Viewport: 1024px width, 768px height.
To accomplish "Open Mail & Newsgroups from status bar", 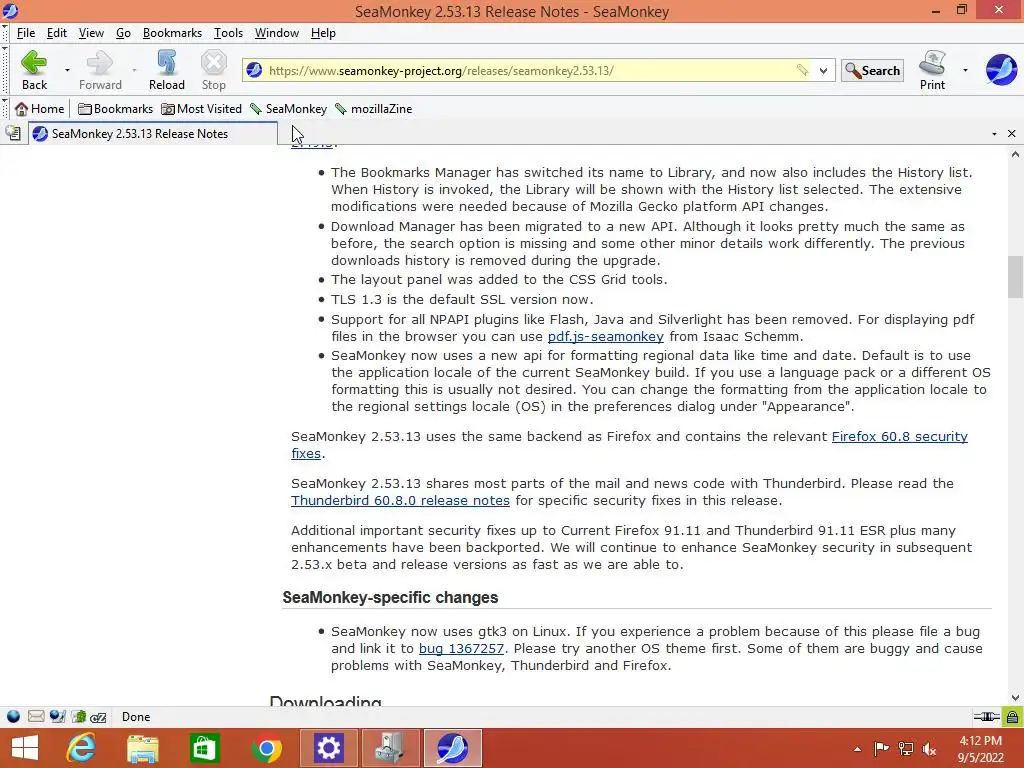I will point(36,716).
